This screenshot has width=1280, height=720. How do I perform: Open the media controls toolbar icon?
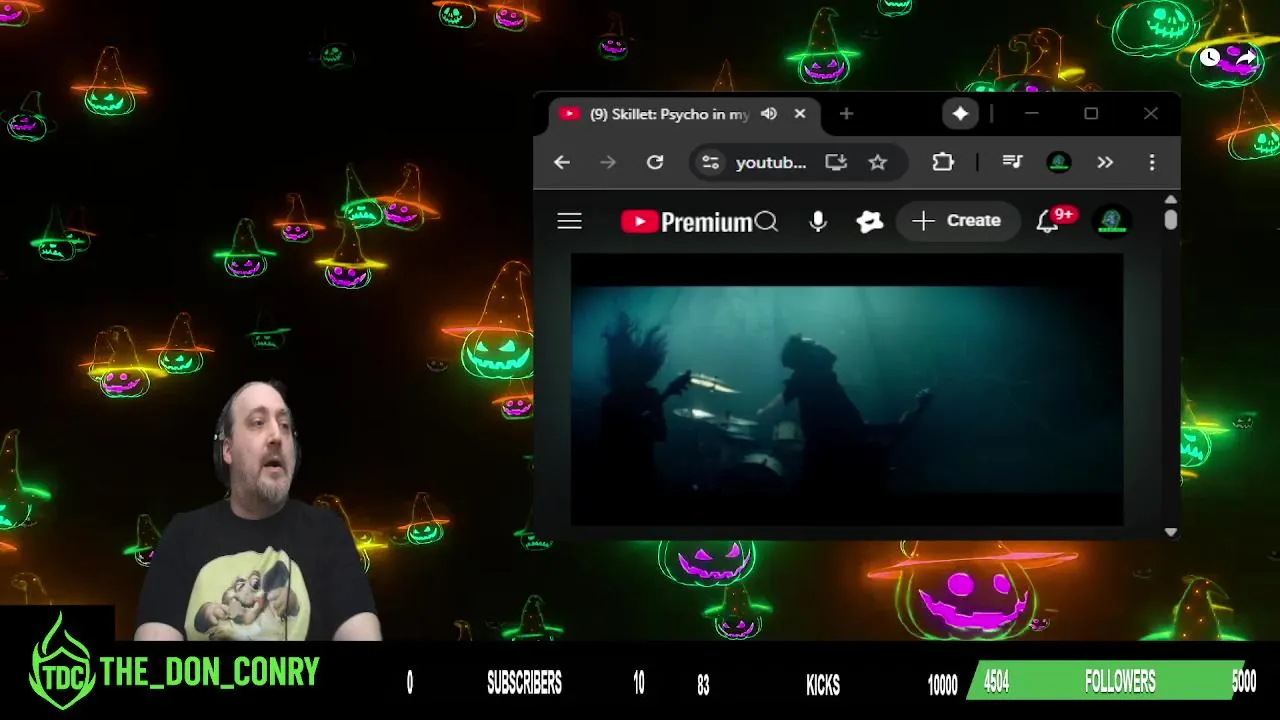click(1012, 162)
